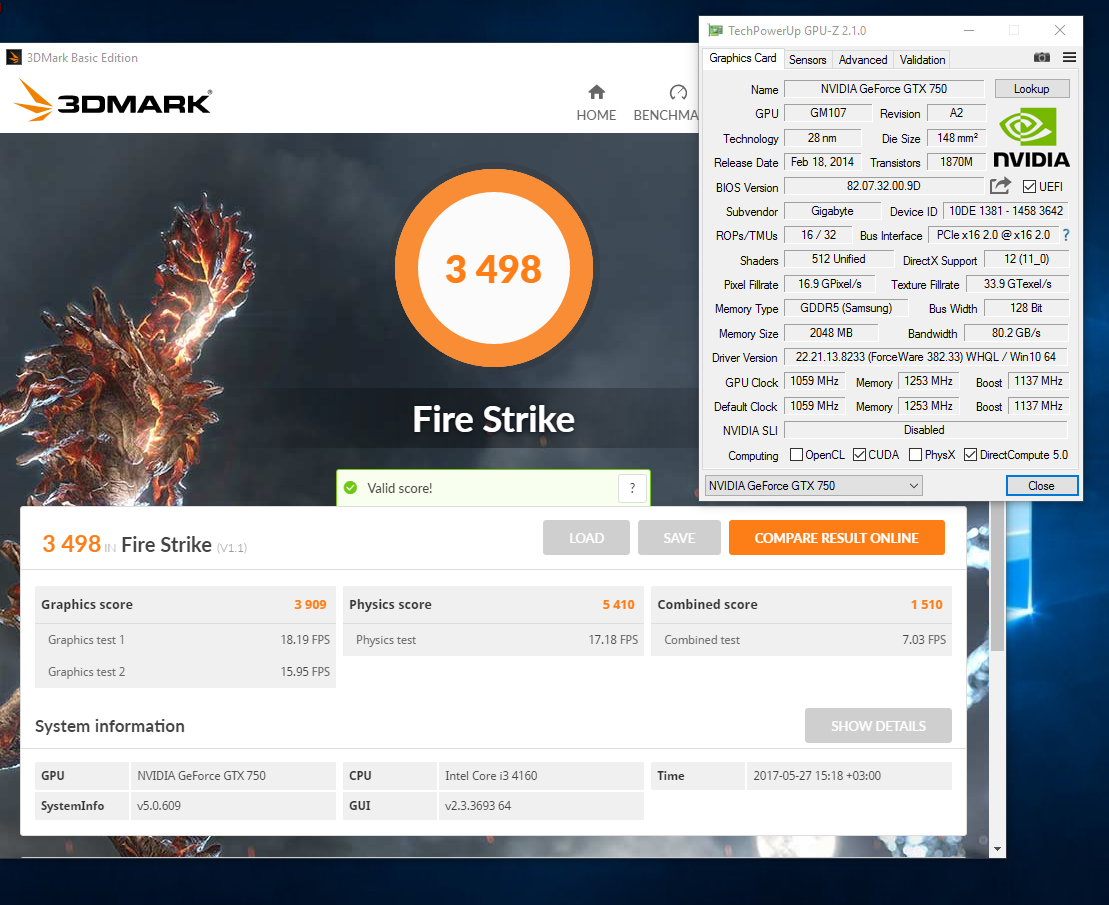
Task: Click the Texture Fillrate 33.9 GTexel/s field
Action: pos(1017,284)
